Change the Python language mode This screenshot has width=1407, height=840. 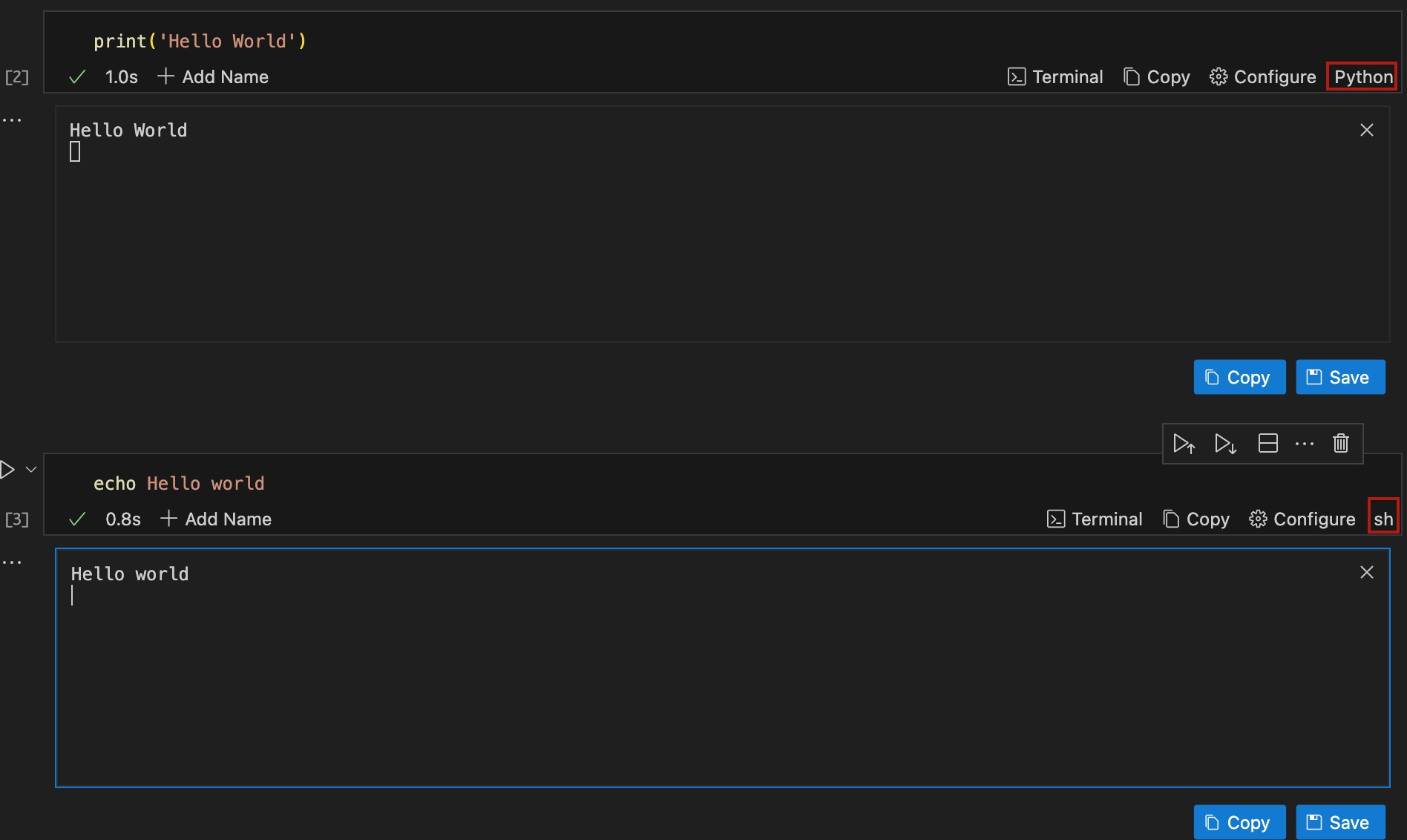[x=1362, y=77]
